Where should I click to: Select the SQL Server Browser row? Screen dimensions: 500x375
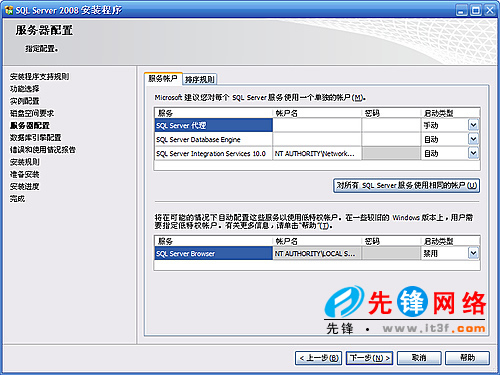click(x=214, y=253)
